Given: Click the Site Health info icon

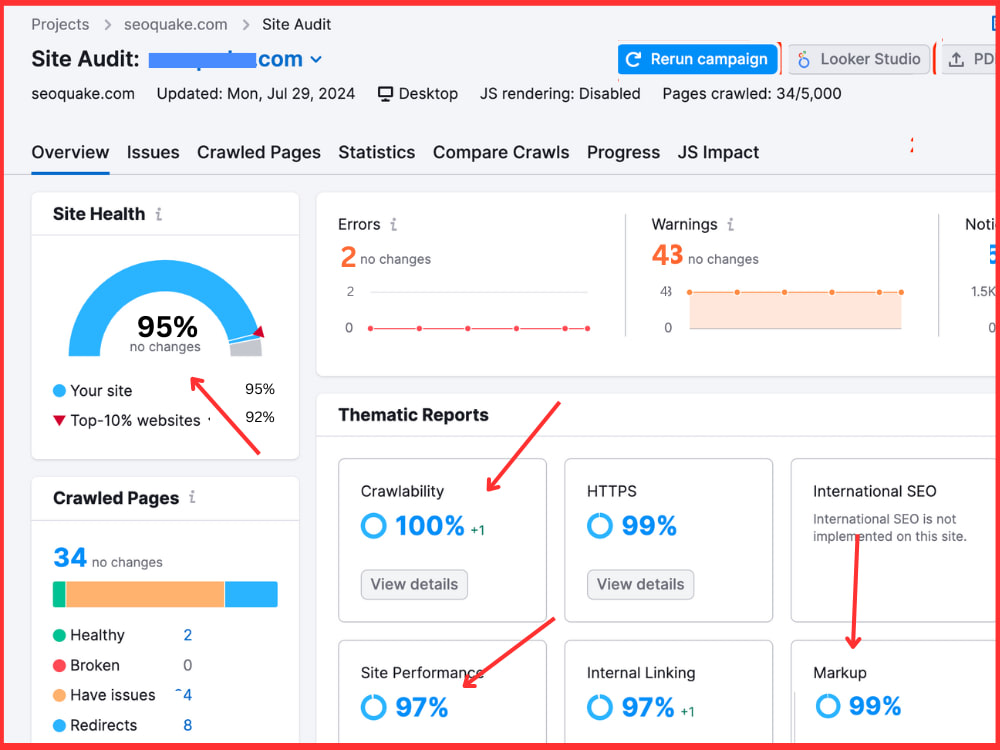Looking at the screenshot, I should pos(159,214).
